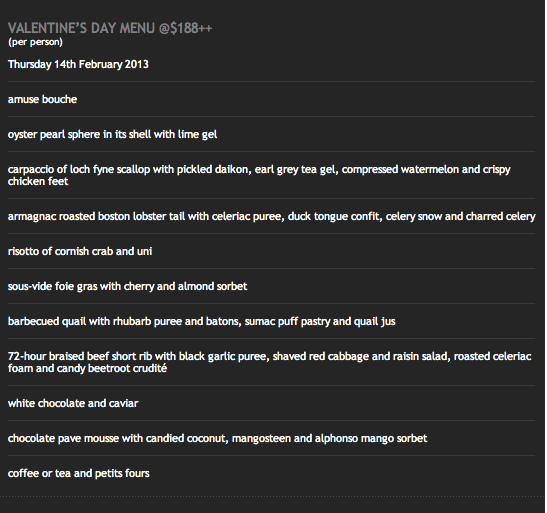Select the white chocolate and caviar course
547x513 pixels.
pos(73,403)
